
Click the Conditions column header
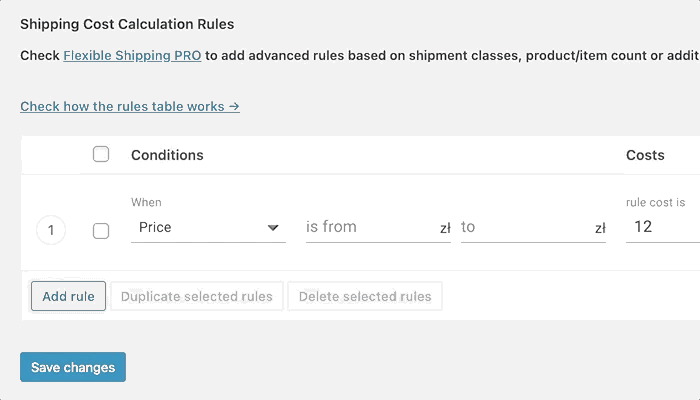click(x=167, y=155)
